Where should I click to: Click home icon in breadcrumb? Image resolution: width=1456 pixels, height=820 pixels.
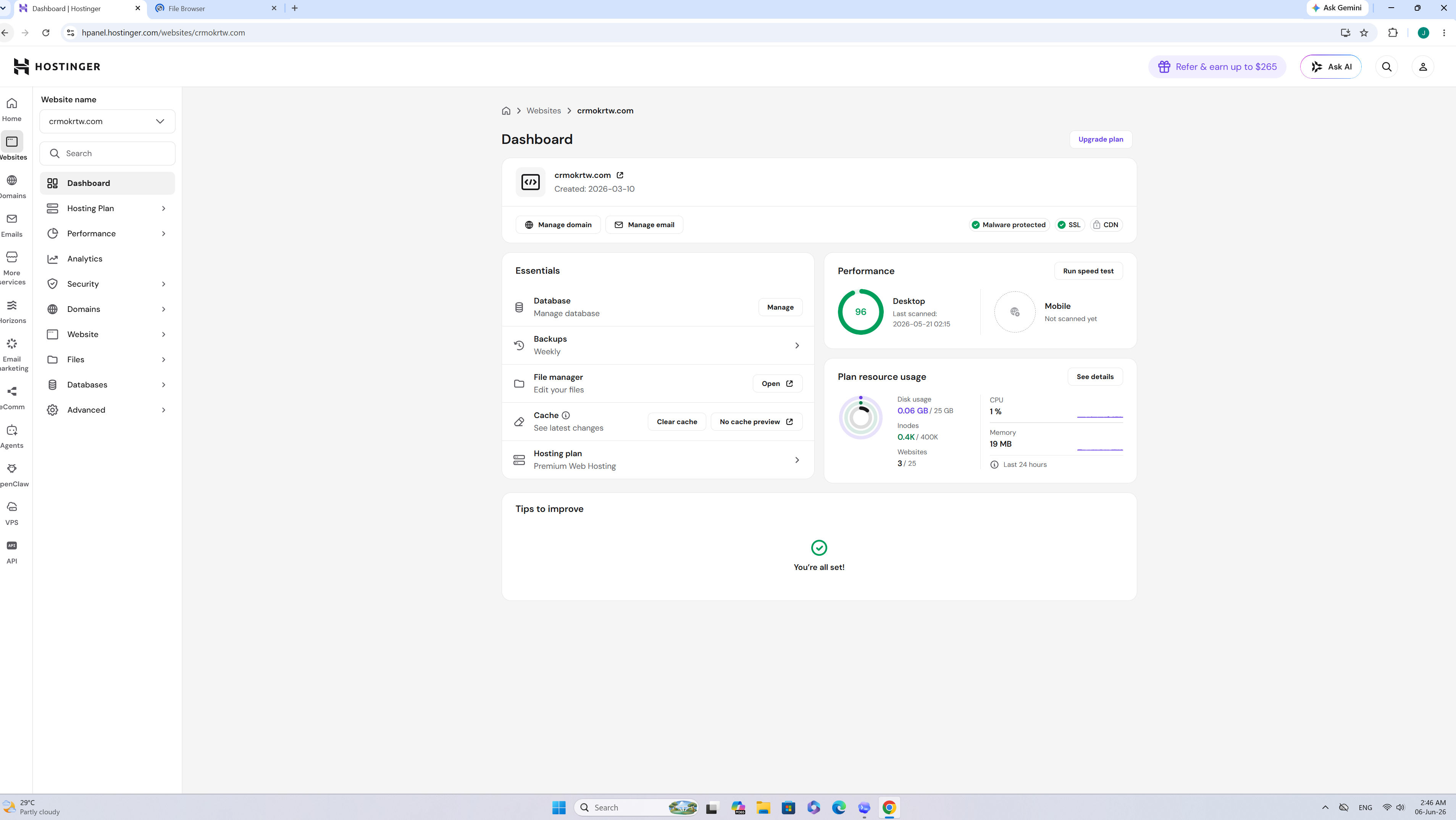(506, 111)
